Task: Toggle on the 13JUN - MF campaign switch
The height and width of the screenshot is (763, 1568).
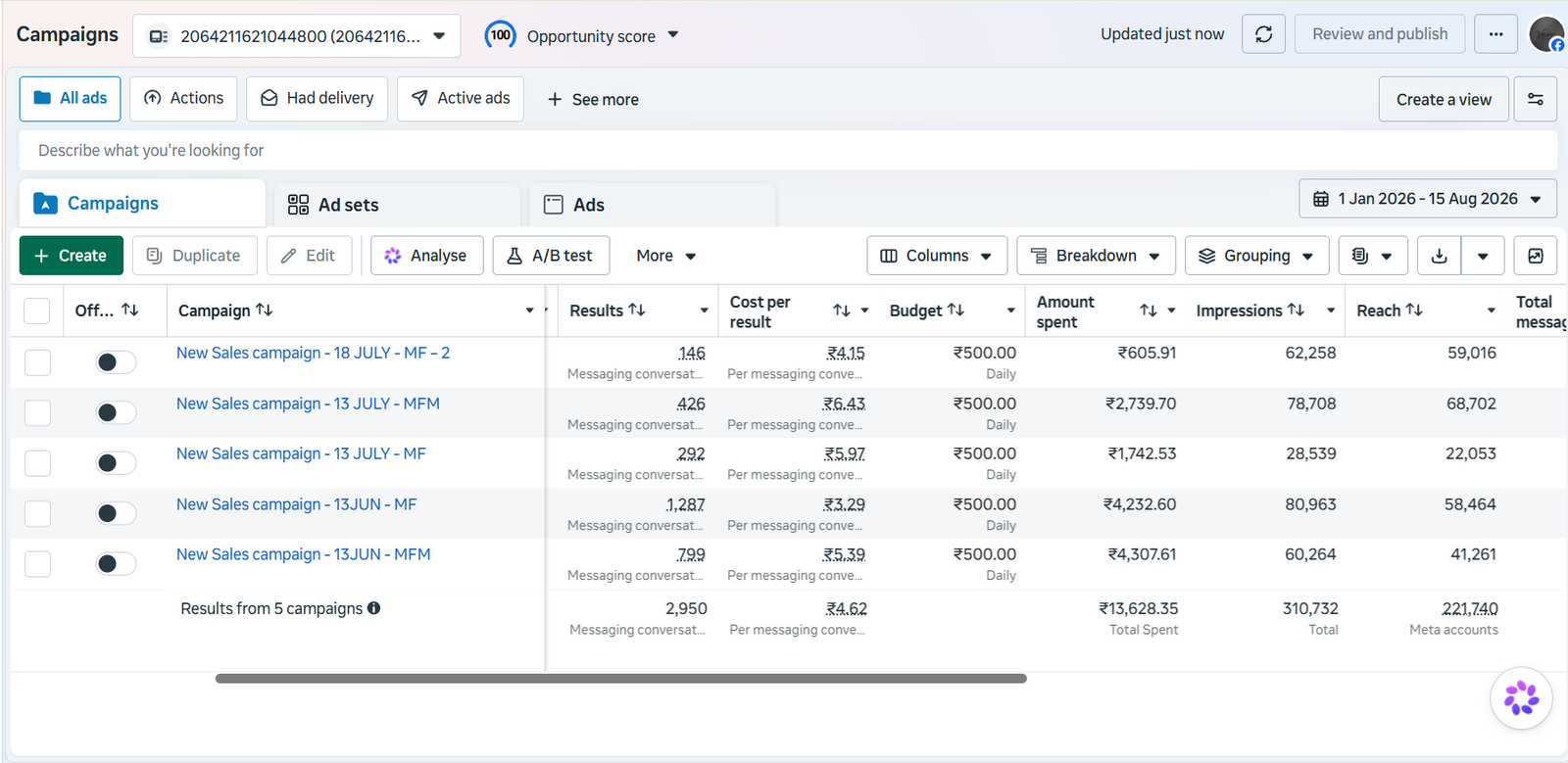Action: [116, 513]
